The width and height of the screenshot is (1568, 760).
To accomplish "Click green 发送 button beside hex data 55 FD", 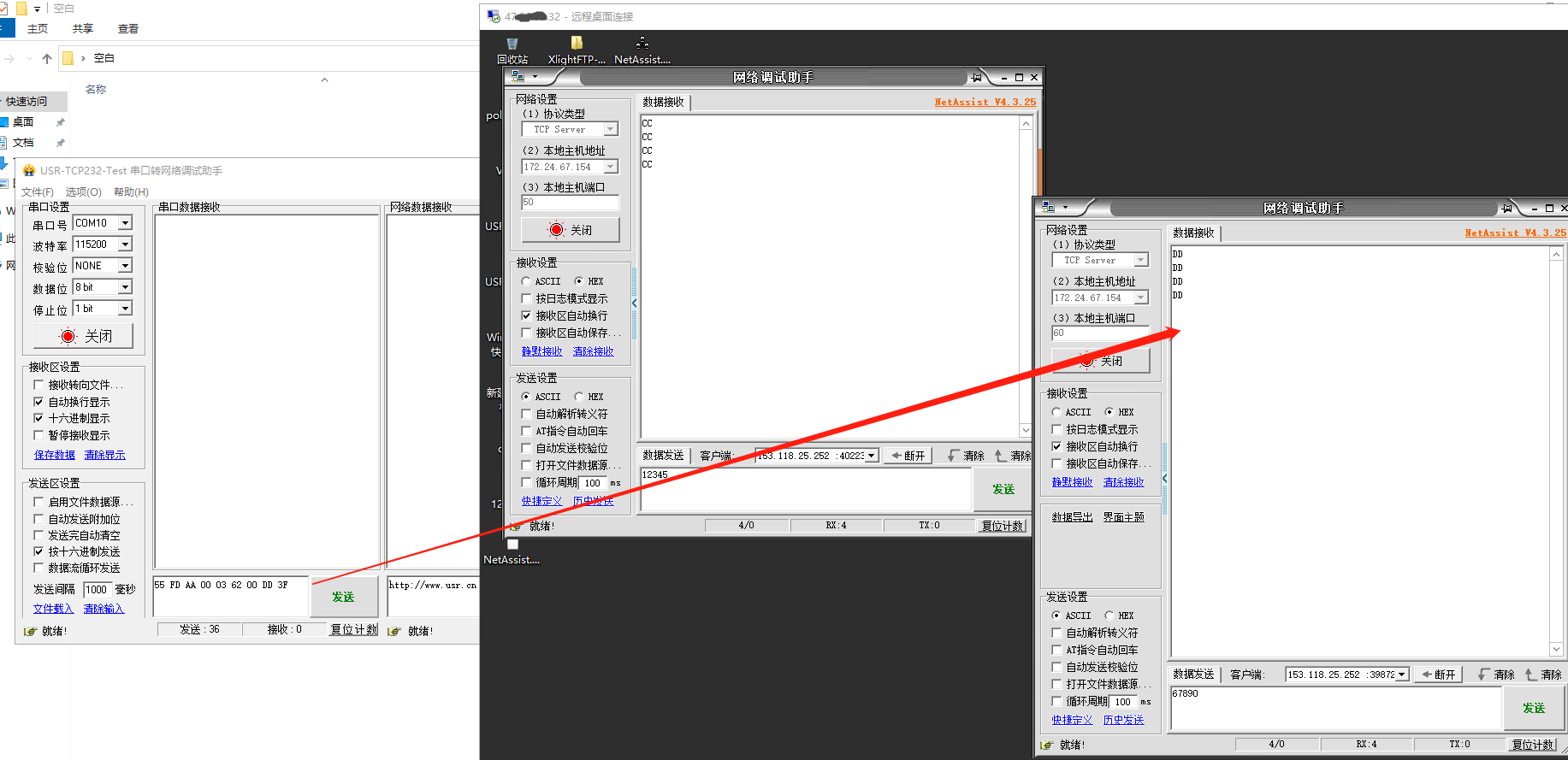I will point(343,597).
